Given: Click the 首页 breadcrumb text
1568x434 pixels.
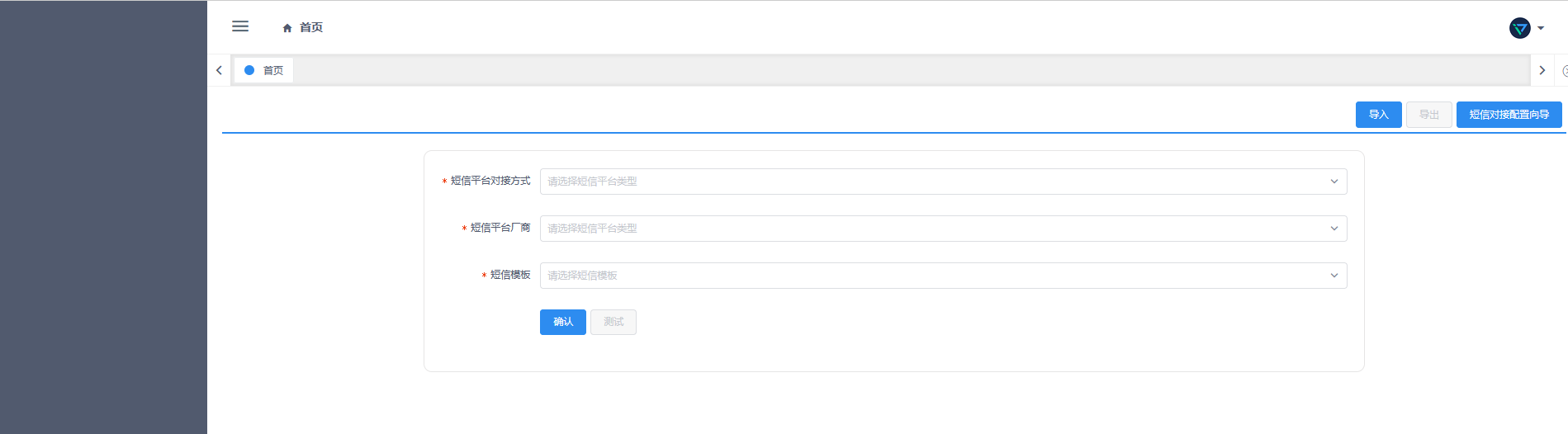Looking at the screenshot, I should pos(311,28).
